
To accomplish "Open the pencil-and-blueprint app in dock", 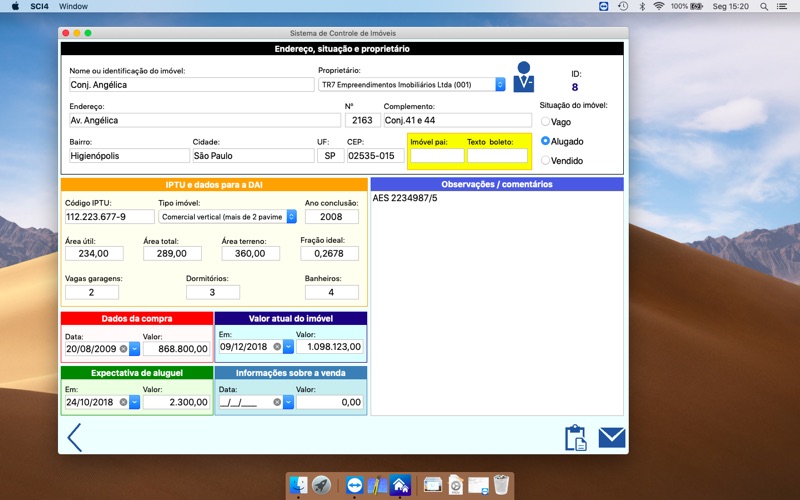I will [377, 485].
